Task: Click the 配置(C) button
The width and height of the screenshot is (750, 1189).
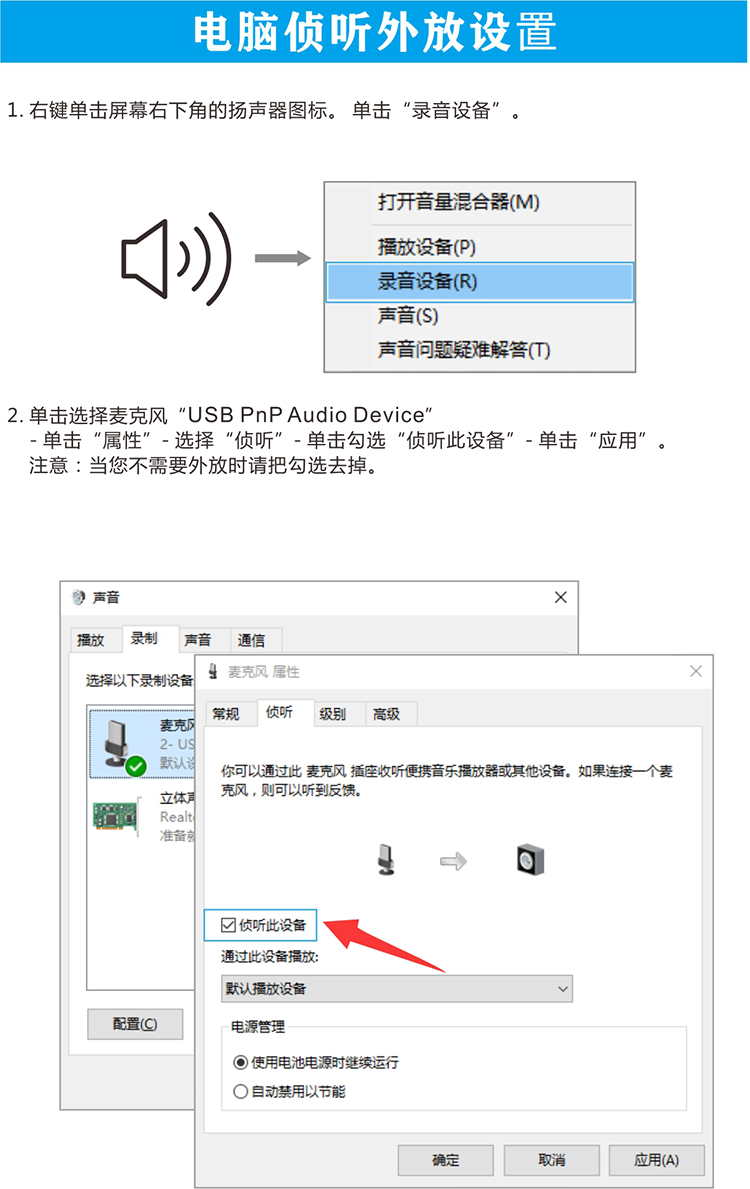Action: (135, 1024)
